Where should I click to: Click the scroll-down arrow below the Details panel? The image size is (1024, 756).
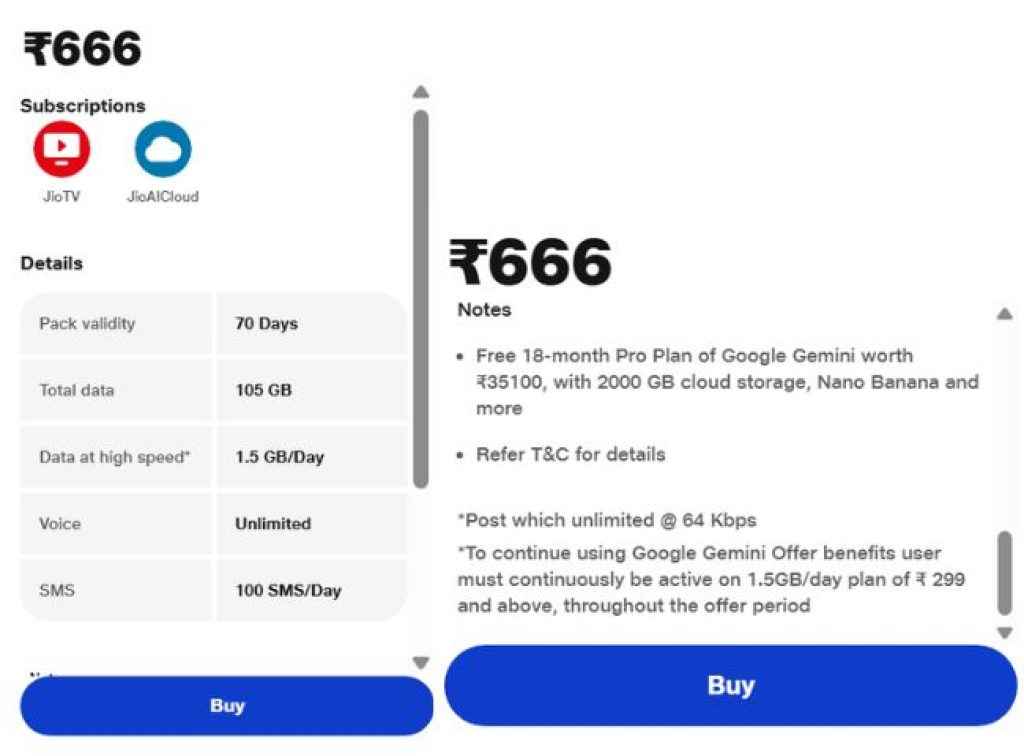point(420,661)
